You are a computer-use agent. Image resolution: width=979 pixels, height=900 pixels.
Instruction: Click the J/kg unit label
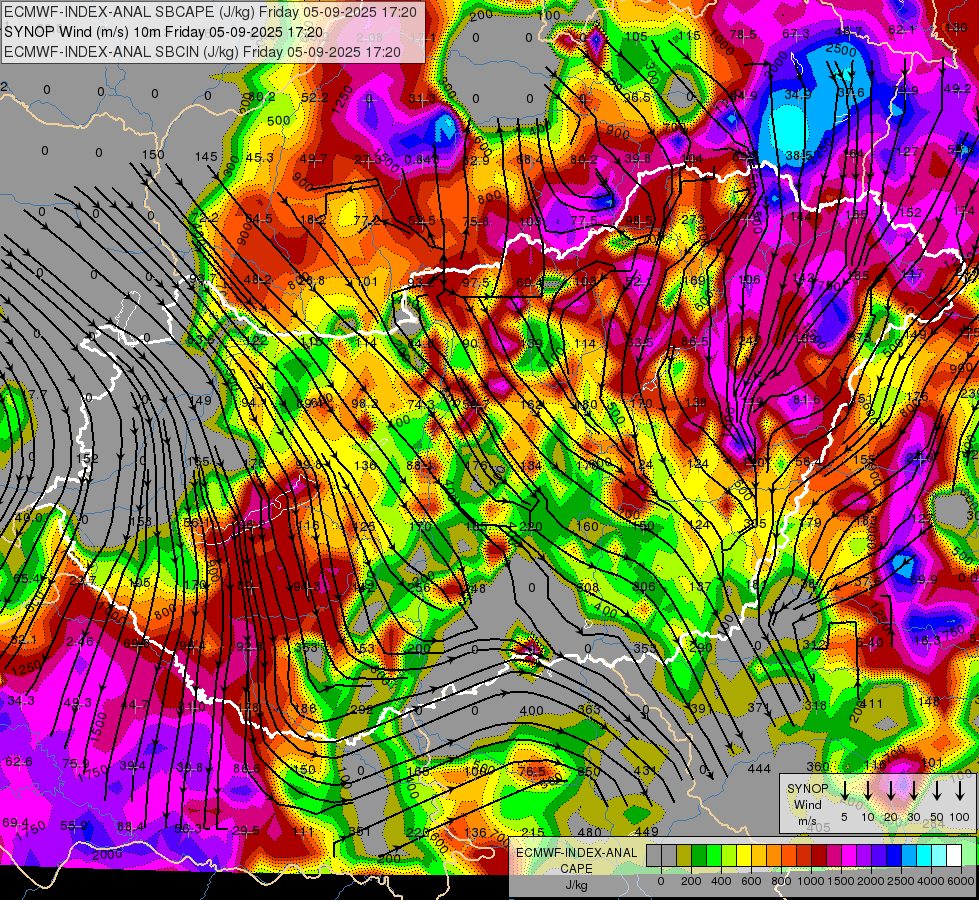click(576, 885)
